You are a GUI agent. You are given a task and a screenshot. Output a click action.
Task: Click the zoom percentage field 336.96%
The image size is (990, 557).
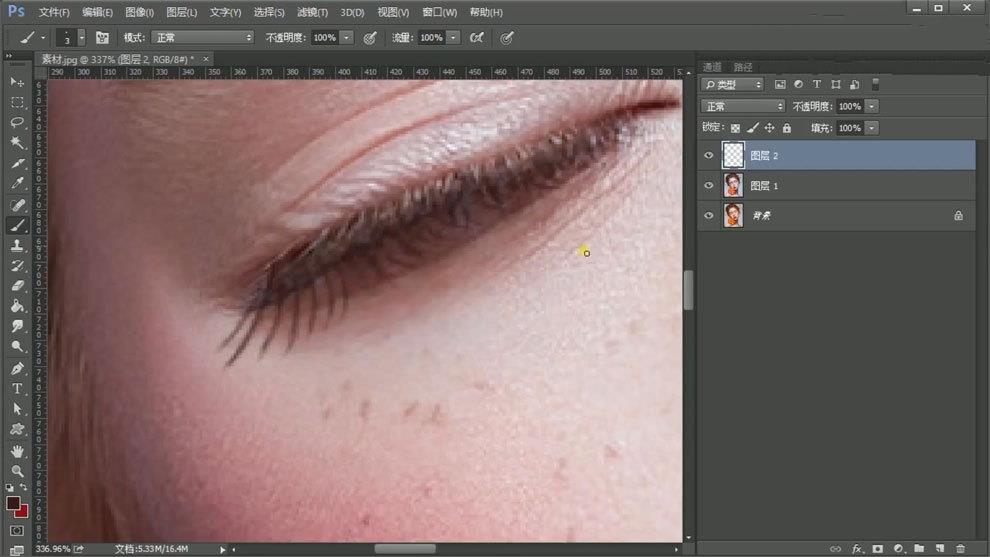(52, 549)
